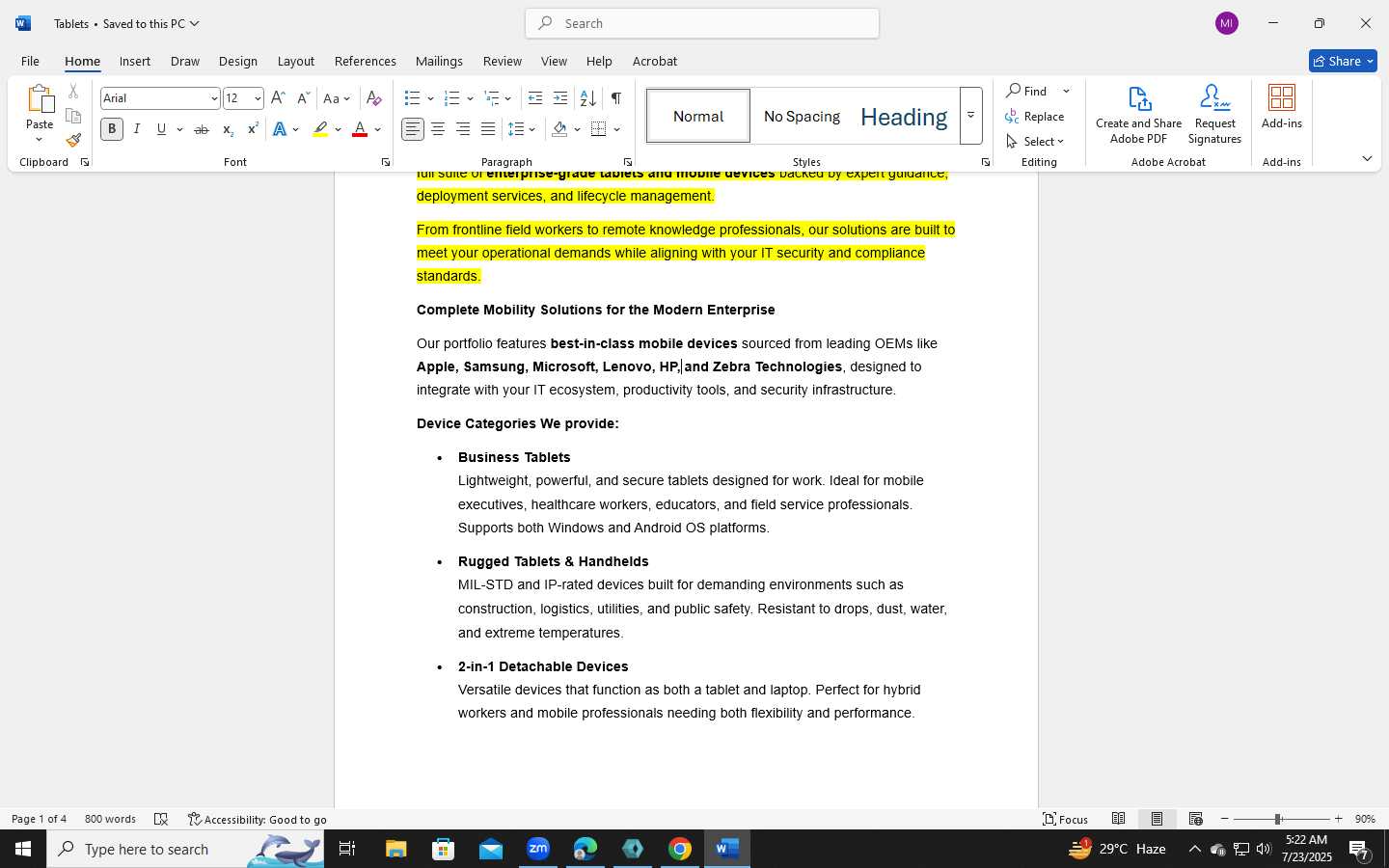Toggle Subscript formatting
The height and width of the screenshot is (868, 1389).
[228, 129]
